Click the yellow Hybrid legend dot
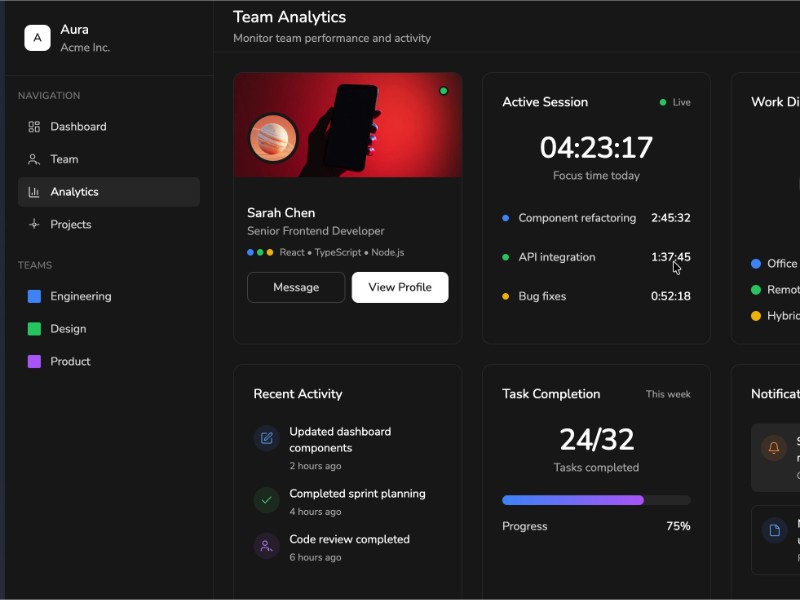Screen dimensions: 800x600 (x=756, y=316)
